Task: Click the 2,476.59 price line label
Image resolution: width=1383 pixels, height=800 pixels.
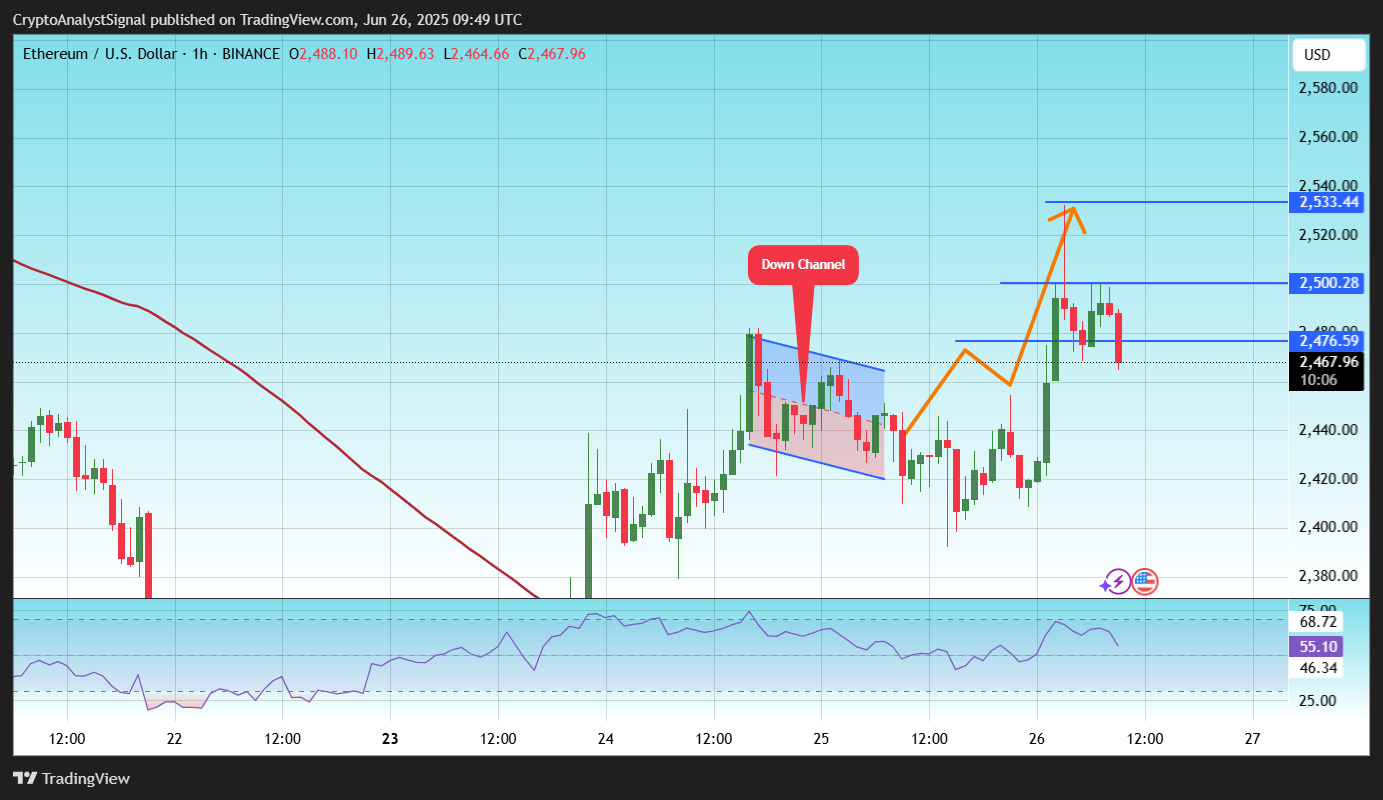Action: click(1329, 341)
